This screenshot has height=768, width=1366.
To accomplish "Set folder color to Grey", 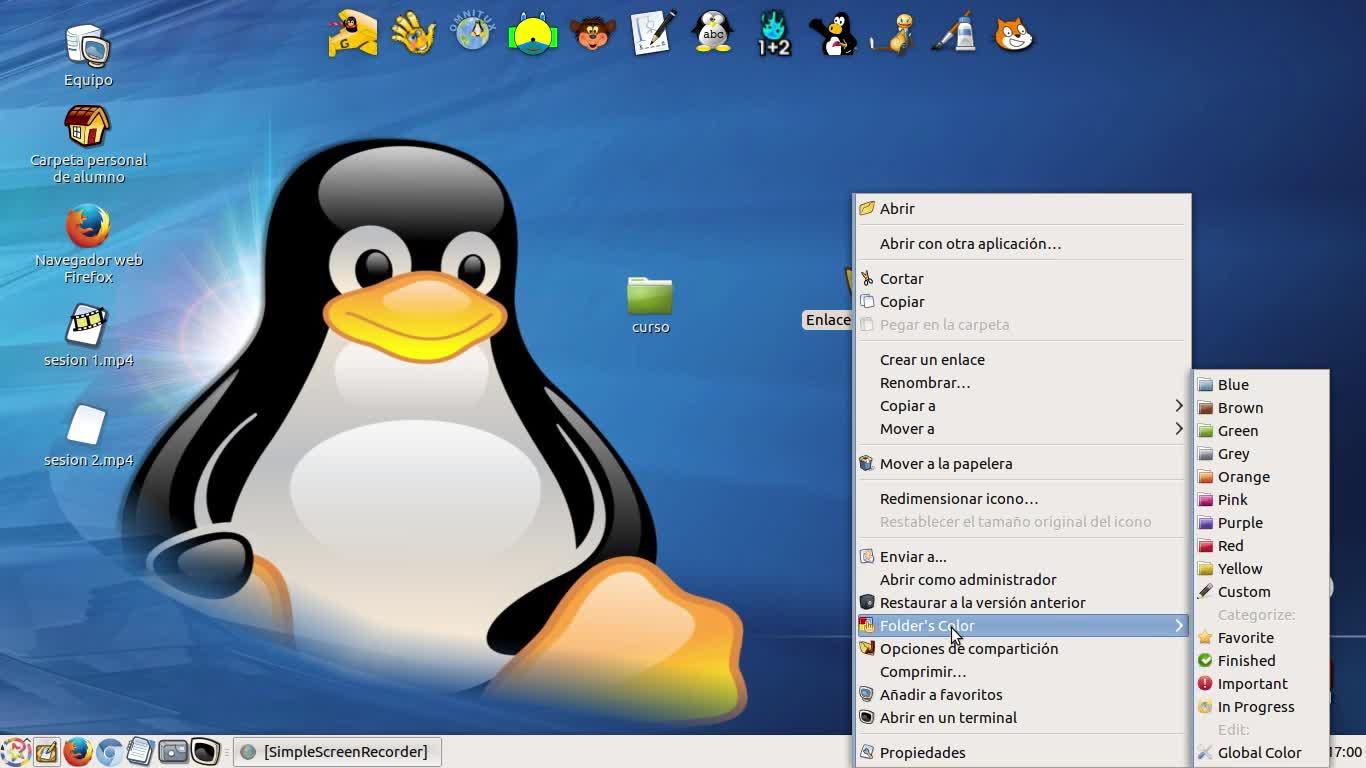I will [x=1261, y=454].
